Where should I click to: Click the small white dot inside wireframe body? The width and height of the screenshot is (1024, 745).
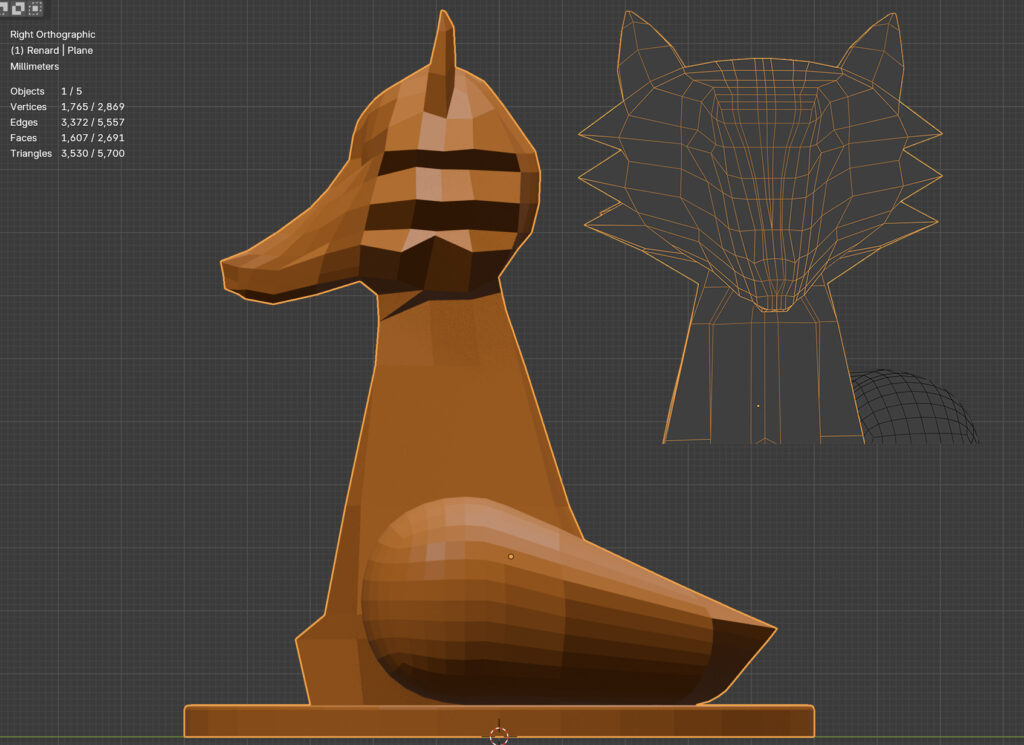point(758,406)
